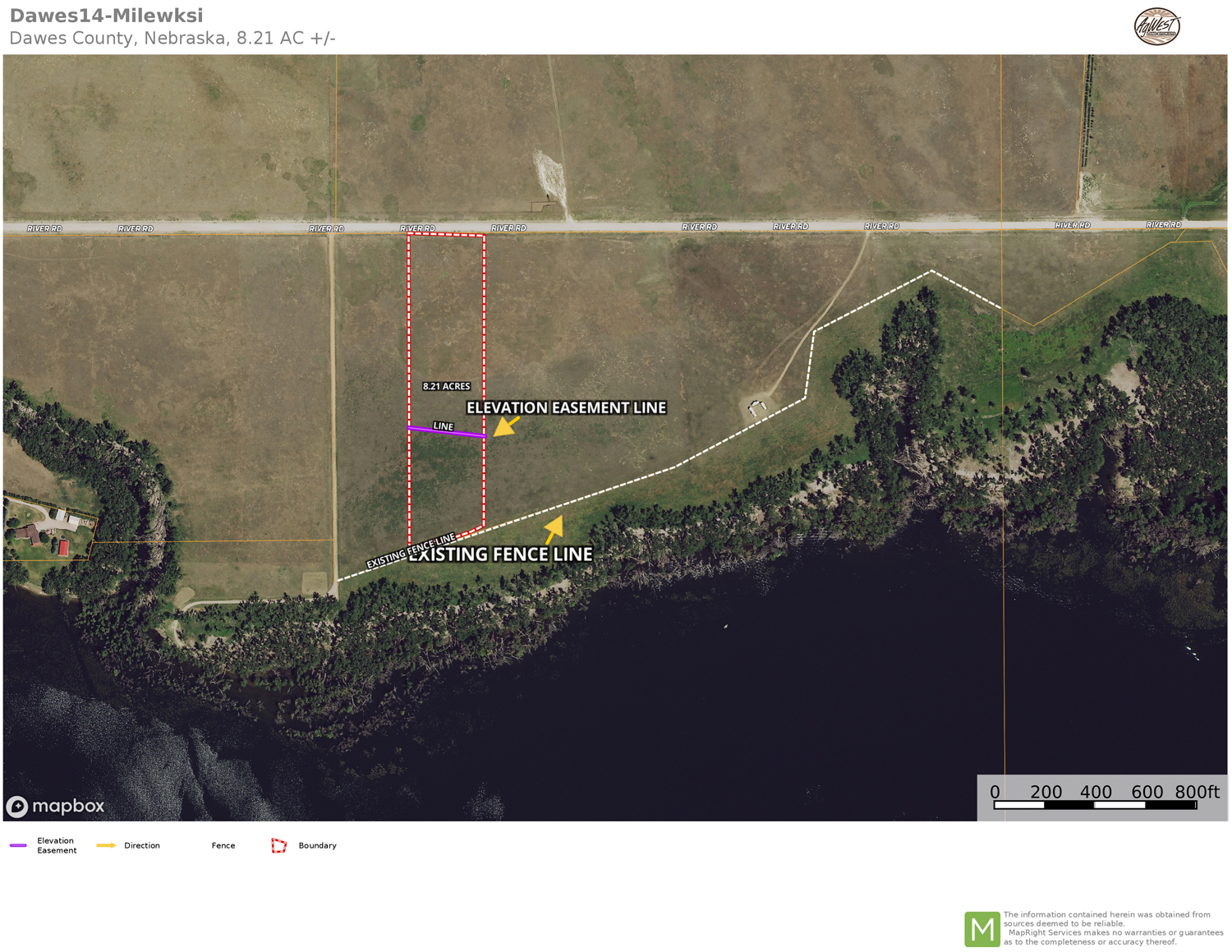Select the Dawes14-Milewksi title
Screen dimensions: 1232x952
coord(107,15)
